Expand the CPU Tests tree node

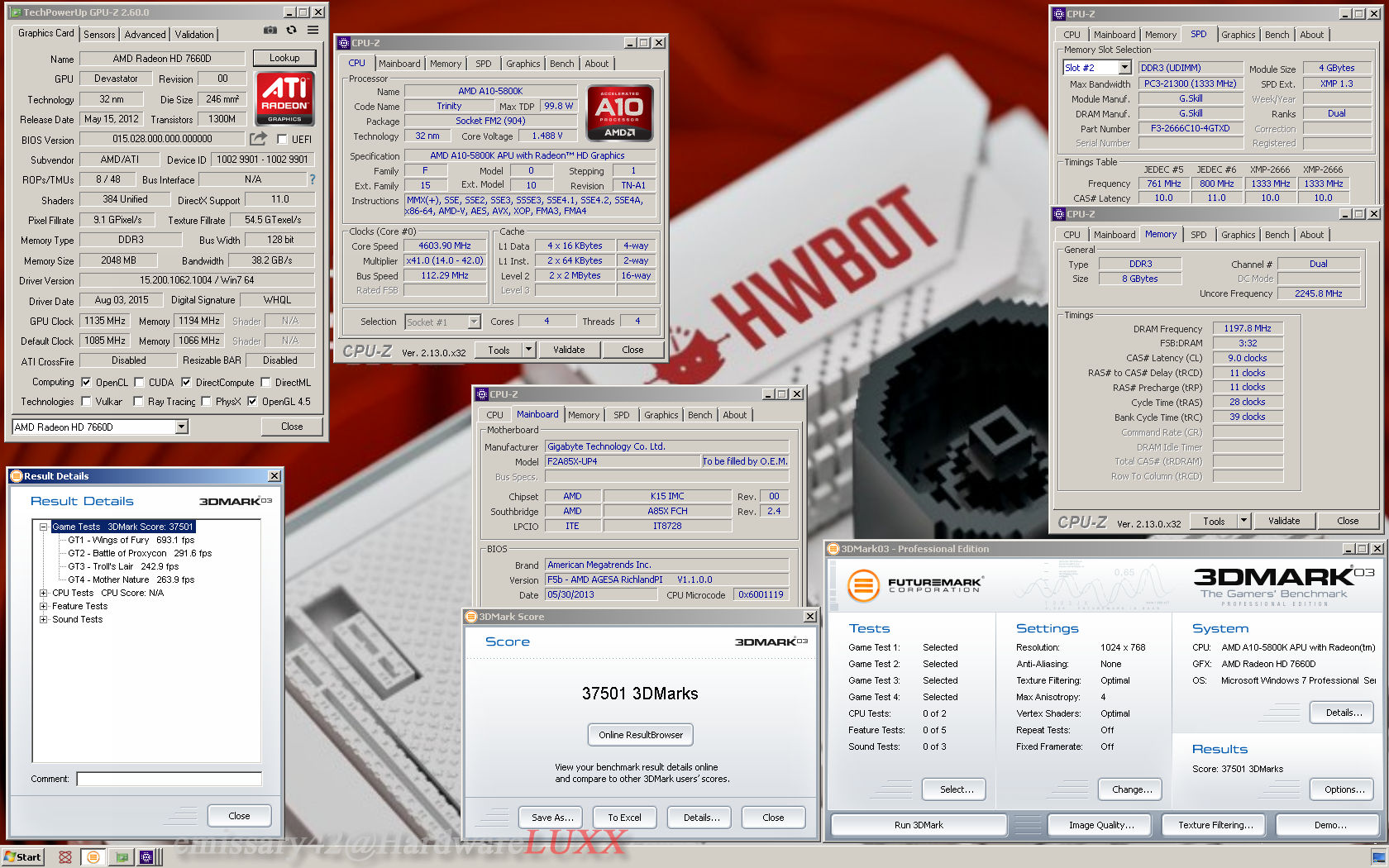[44, 593]
